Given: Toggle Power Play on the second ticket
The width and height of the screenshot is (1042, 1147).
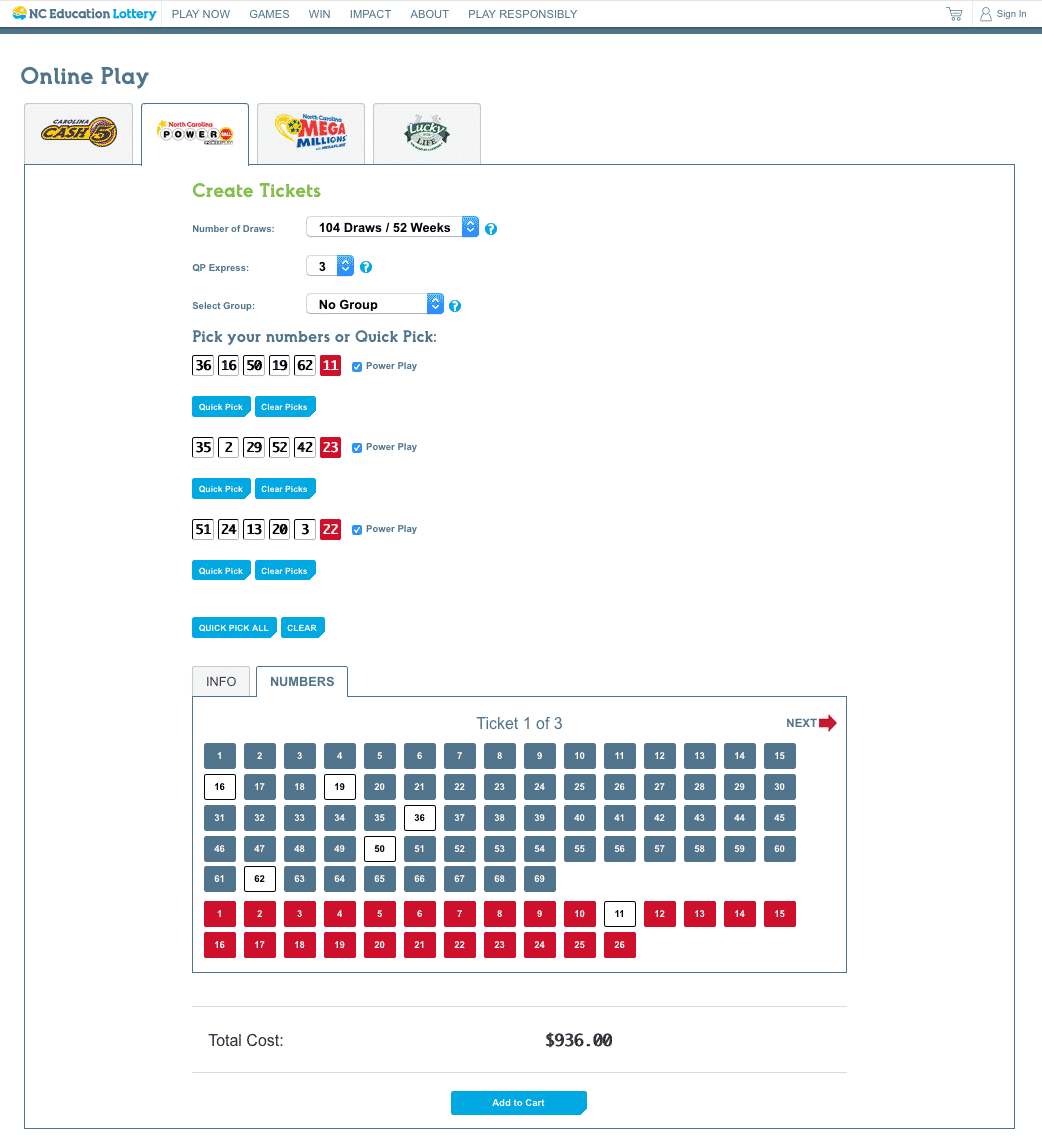Looking at the screenshot, I should pyautogui.click(x=357, y=448).
